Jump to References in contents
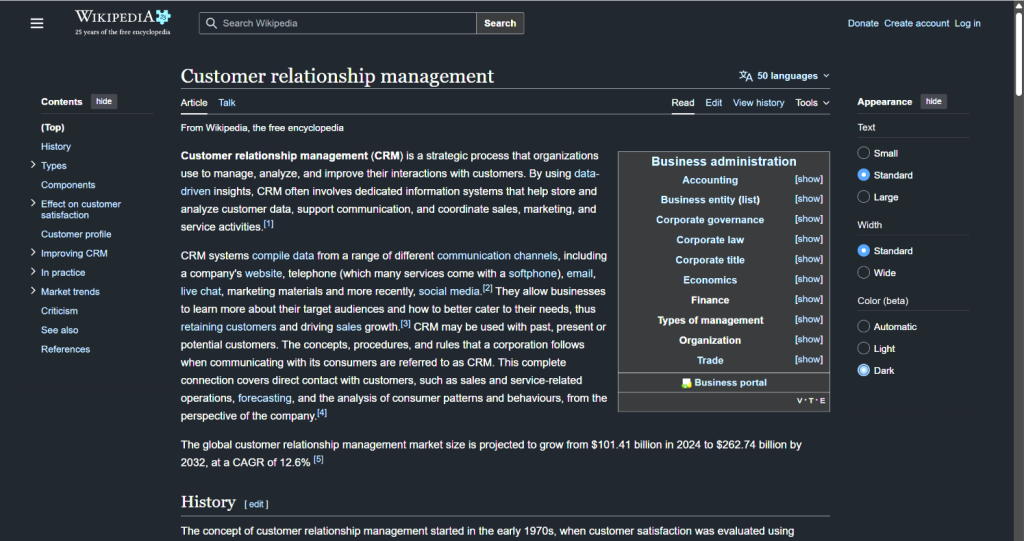Screen dimensions: 1024x541 tap(65, 349)
